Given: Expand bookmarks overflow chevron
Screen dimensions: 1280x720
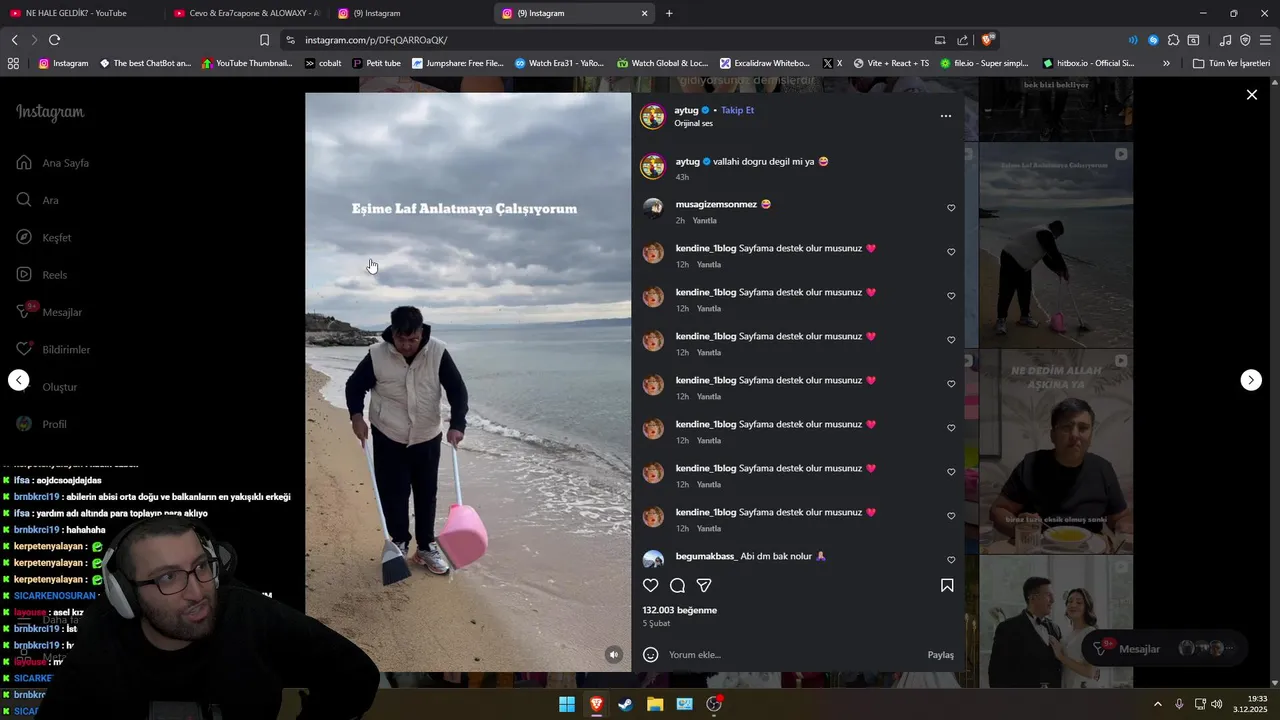Looking at the screenshot, I should pos(1166,63).
